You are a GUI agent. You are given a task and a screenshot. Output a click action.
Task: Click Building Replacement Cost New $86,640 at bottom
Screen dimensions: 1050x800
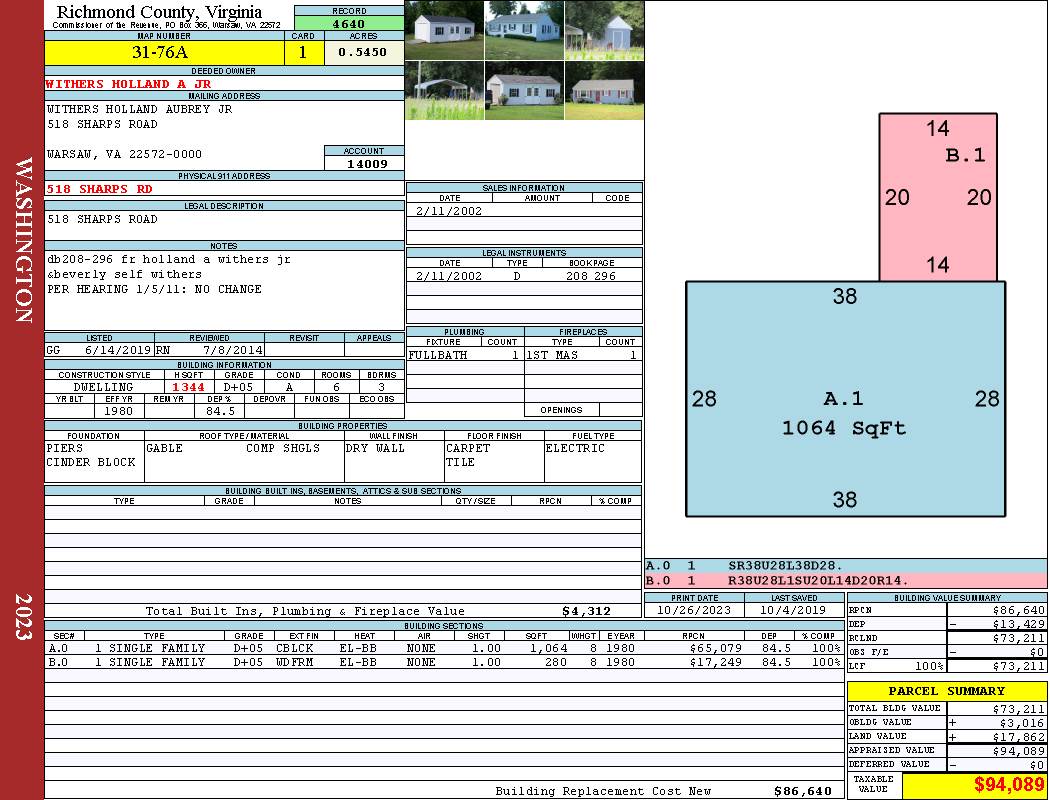803,791
